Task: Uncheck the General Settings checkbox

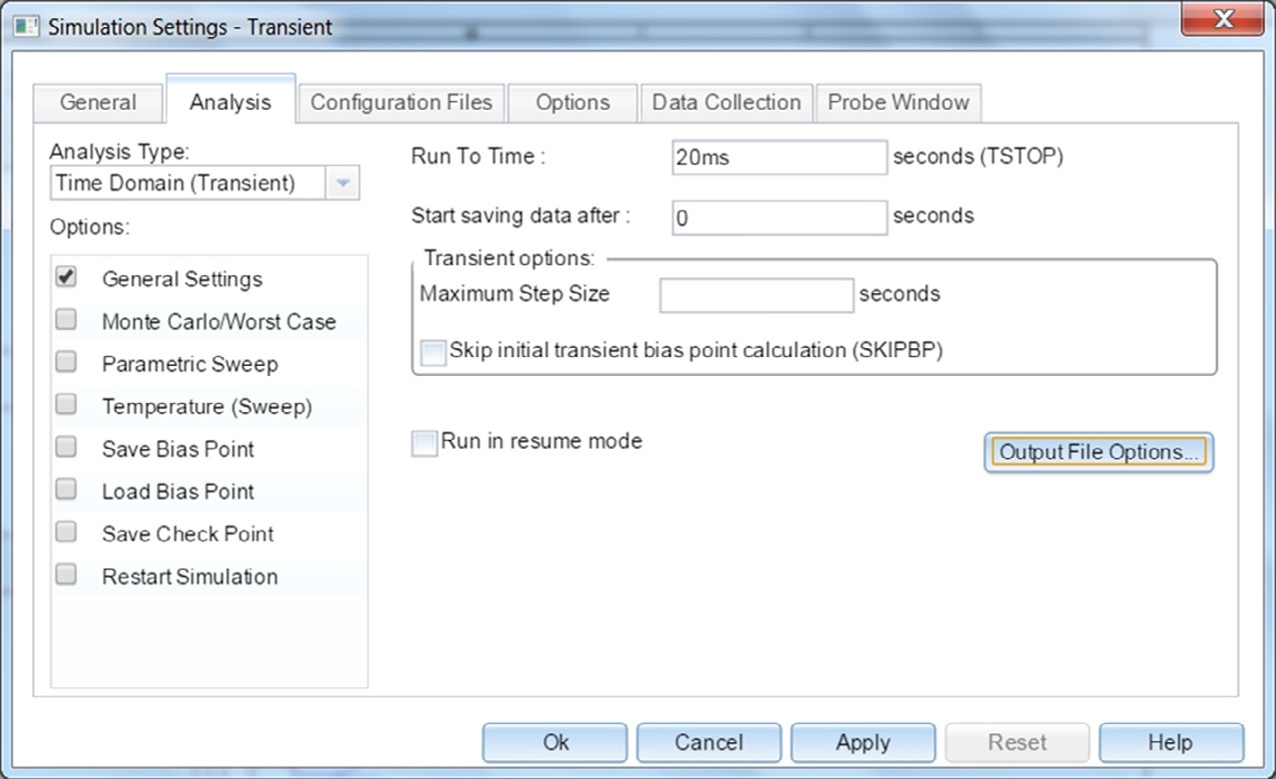Action: pyautogui.click(x=67, y=278)
